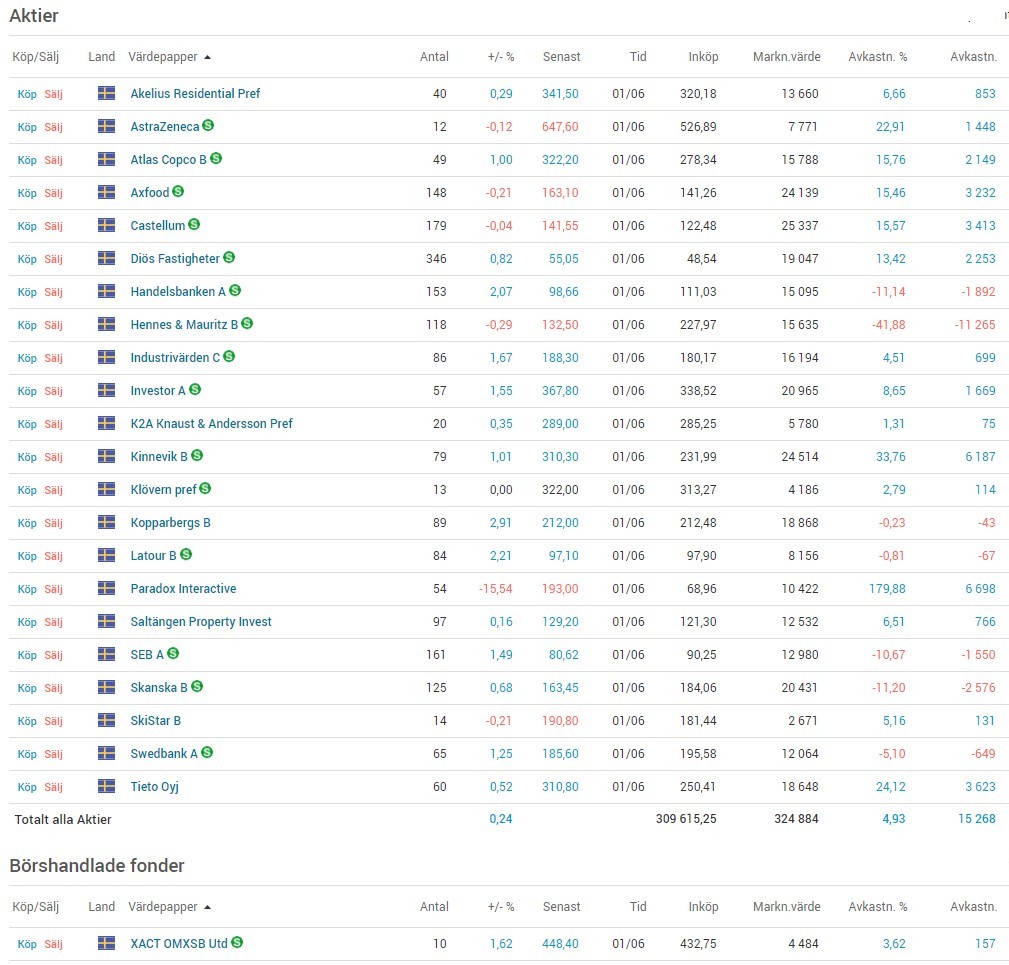Image resolution: width=1009 pixels, height=965 pixels.
Task: Click the green S badge next to Kinnevik B
Action: [197, 456]
